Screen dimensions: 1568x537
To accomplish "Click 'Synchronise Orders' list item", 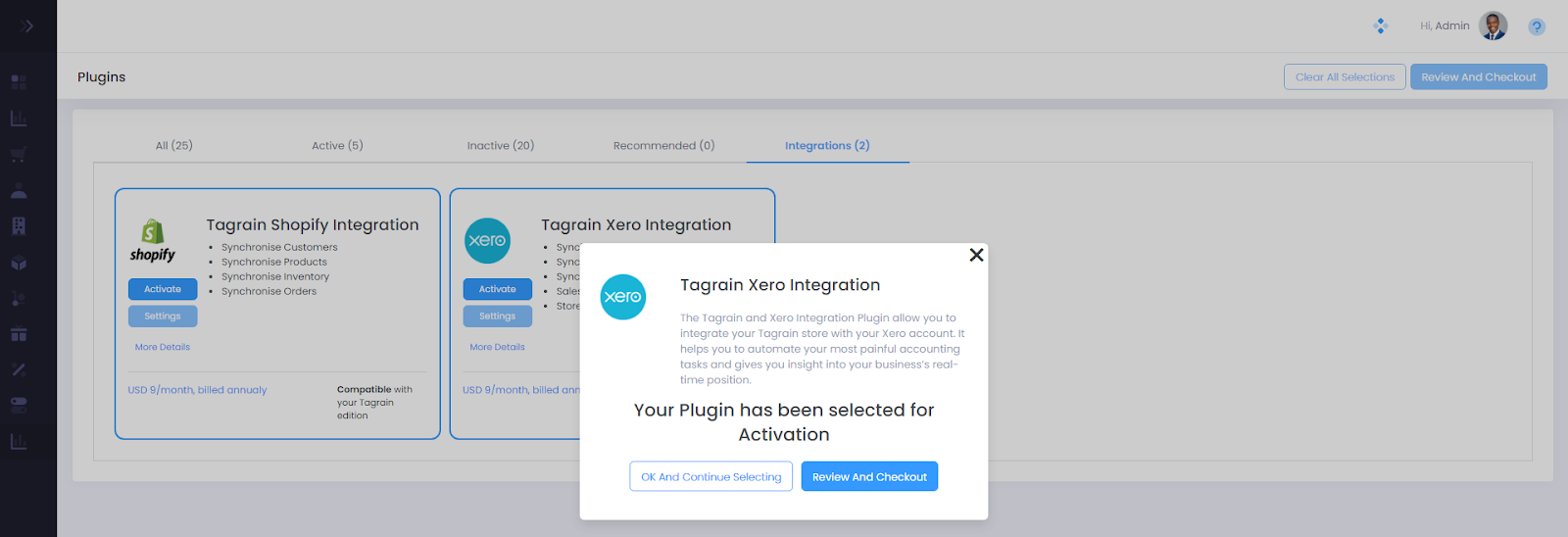I will pos(269,291).
